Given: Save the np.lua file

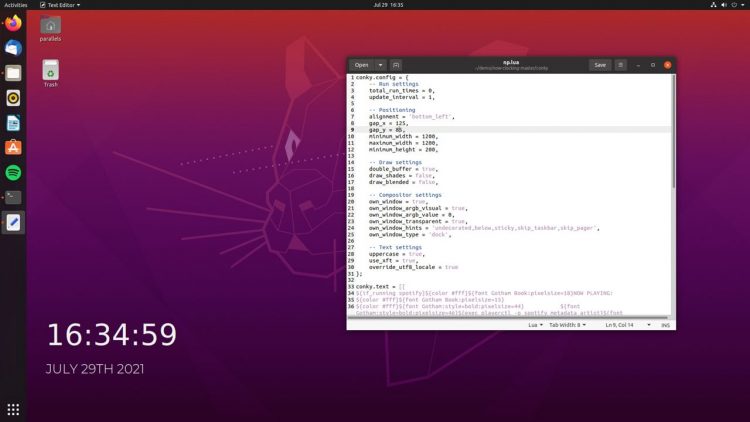Looking at the screenshot, I should [x=600, y=65].
